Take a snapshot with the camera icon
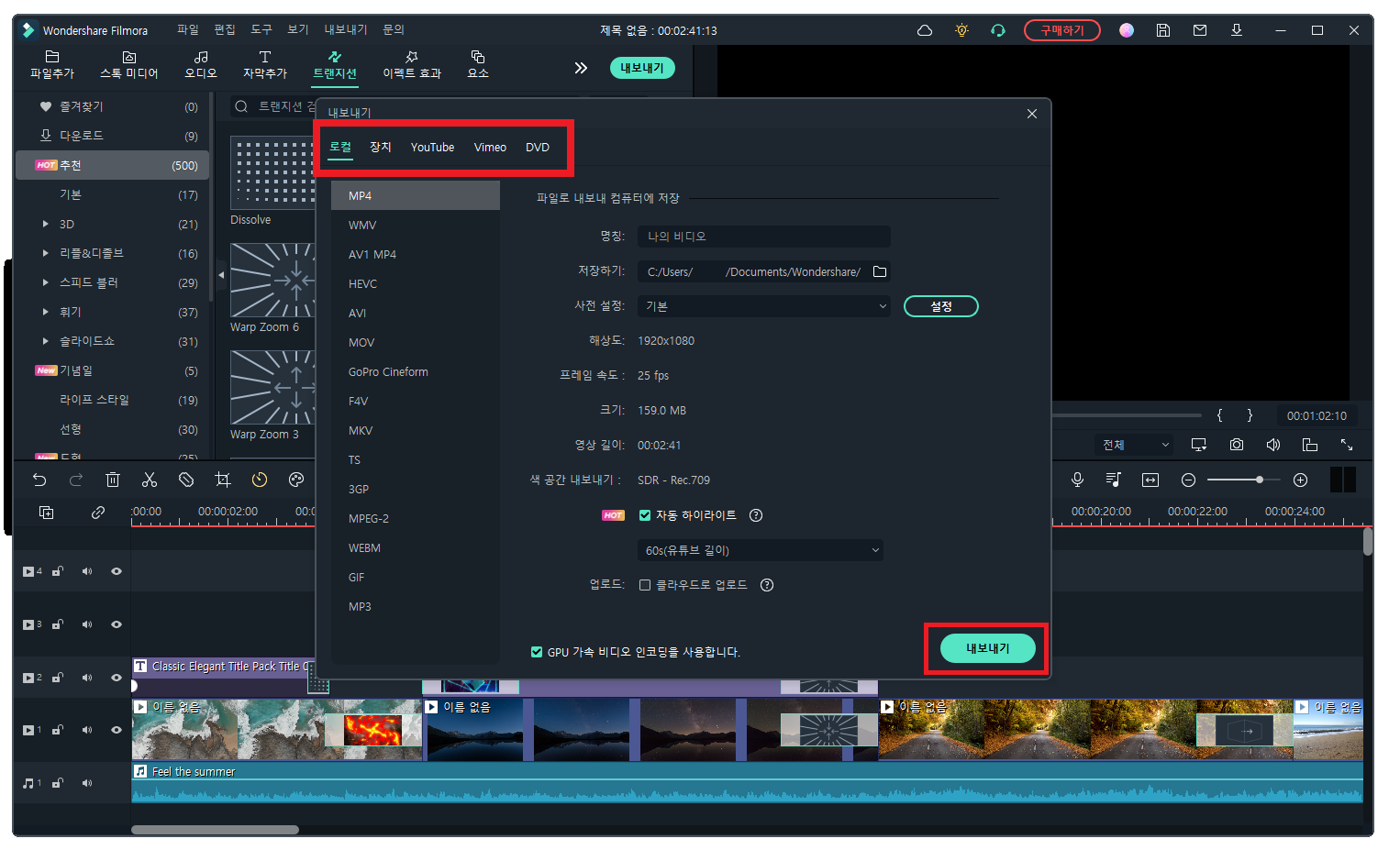Image resolution: width=1400 pixels, height=861 pixels. pyautogui.click(x=1237, y=445)
